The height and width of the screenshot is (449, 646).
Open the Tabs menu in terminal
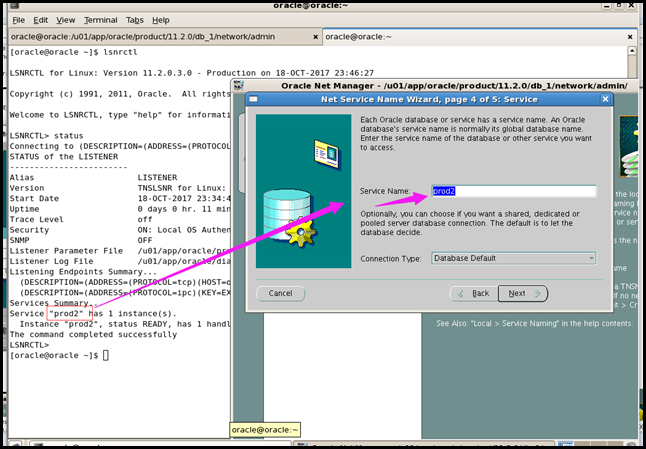135,20
